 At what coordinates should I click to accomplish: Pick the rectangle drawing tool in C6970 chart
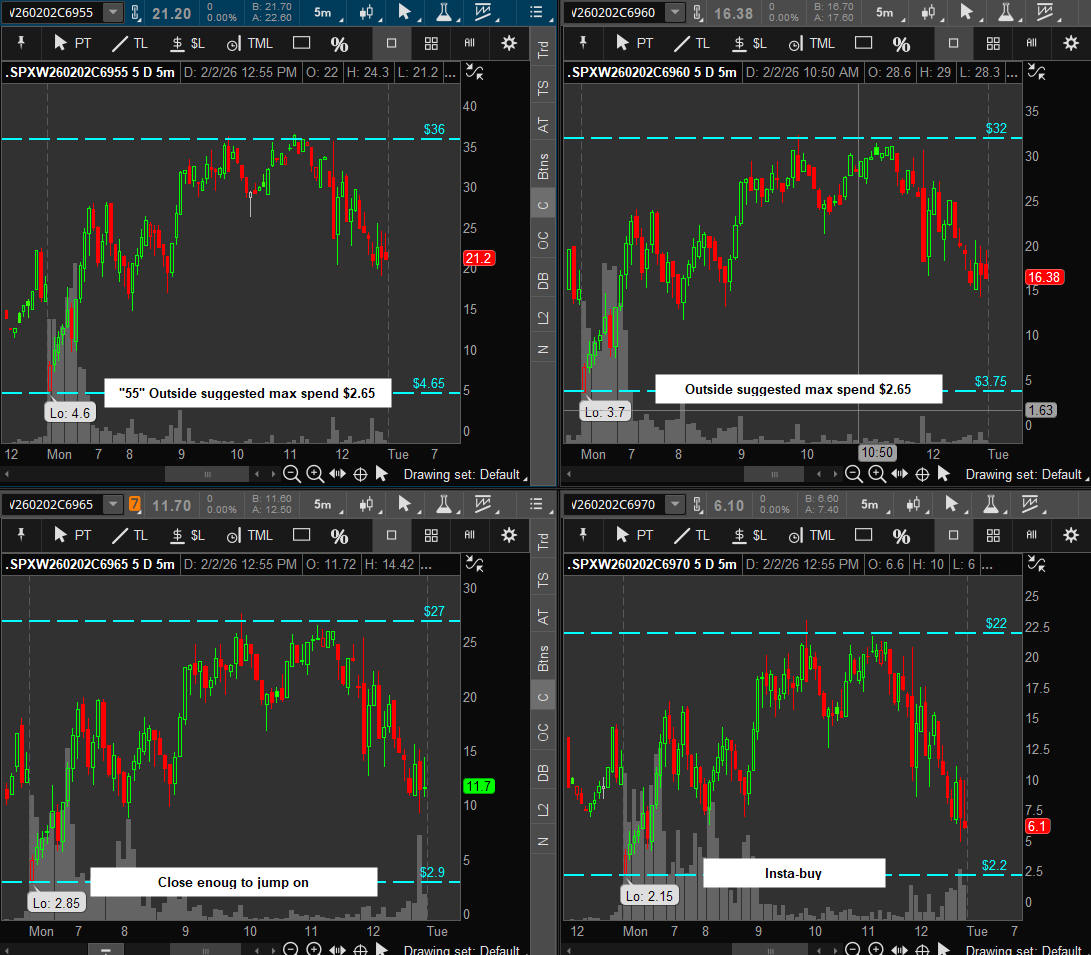(862, 535)
